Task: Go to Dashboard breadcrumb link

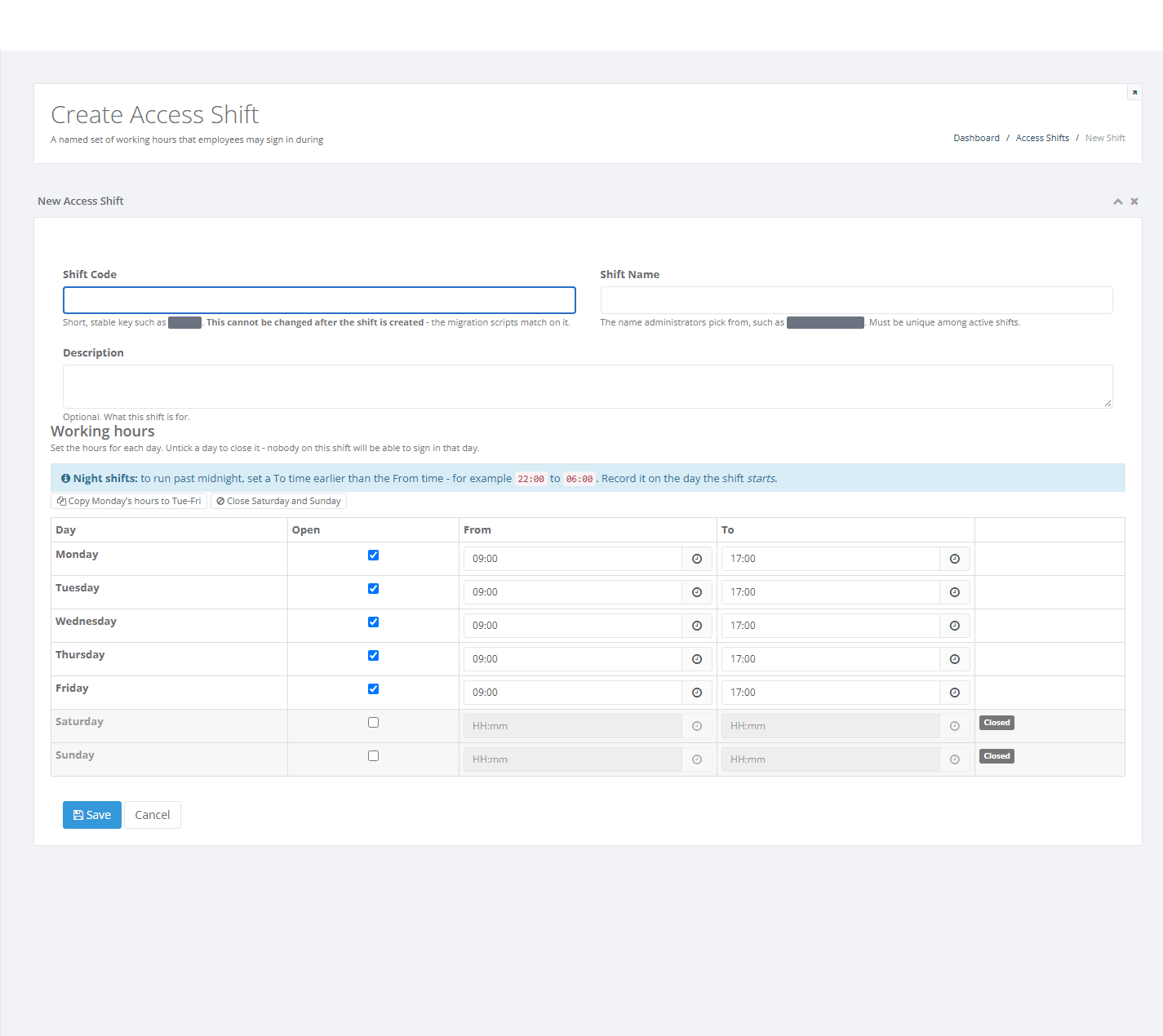Action: (976, 138)
